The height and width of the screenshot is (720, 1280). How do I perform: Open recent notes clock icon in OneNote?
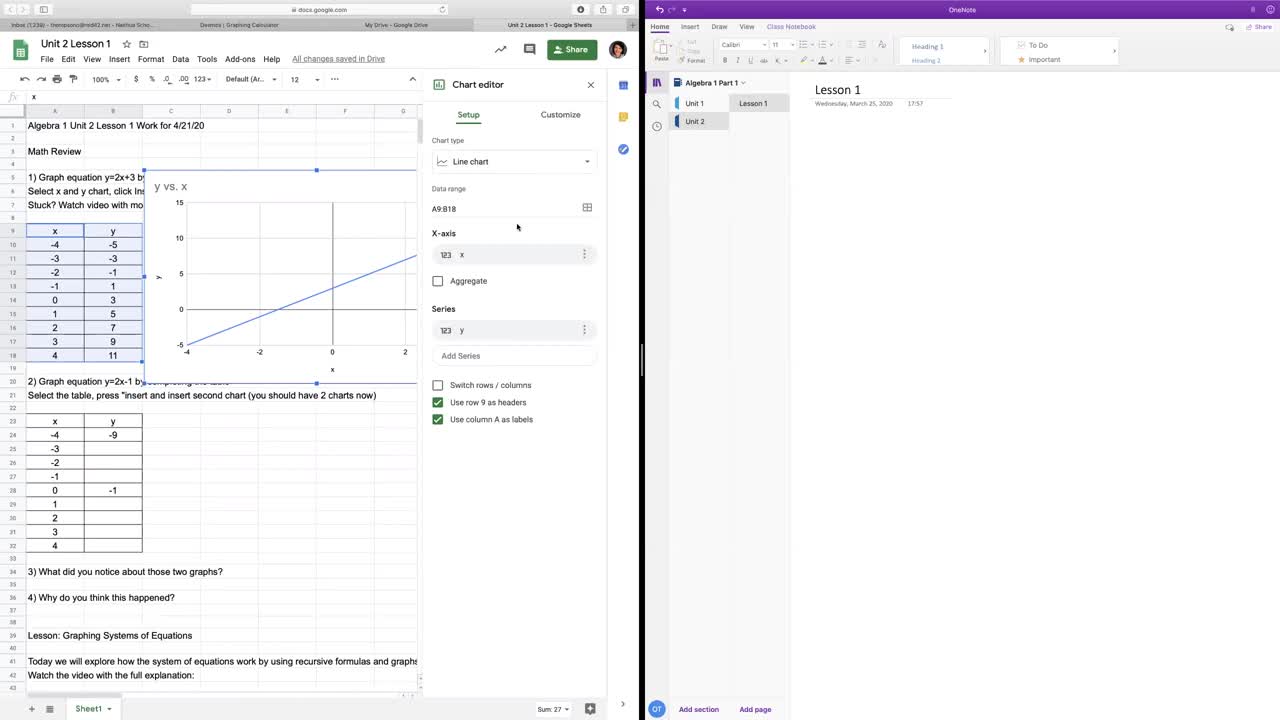point(657,126)
